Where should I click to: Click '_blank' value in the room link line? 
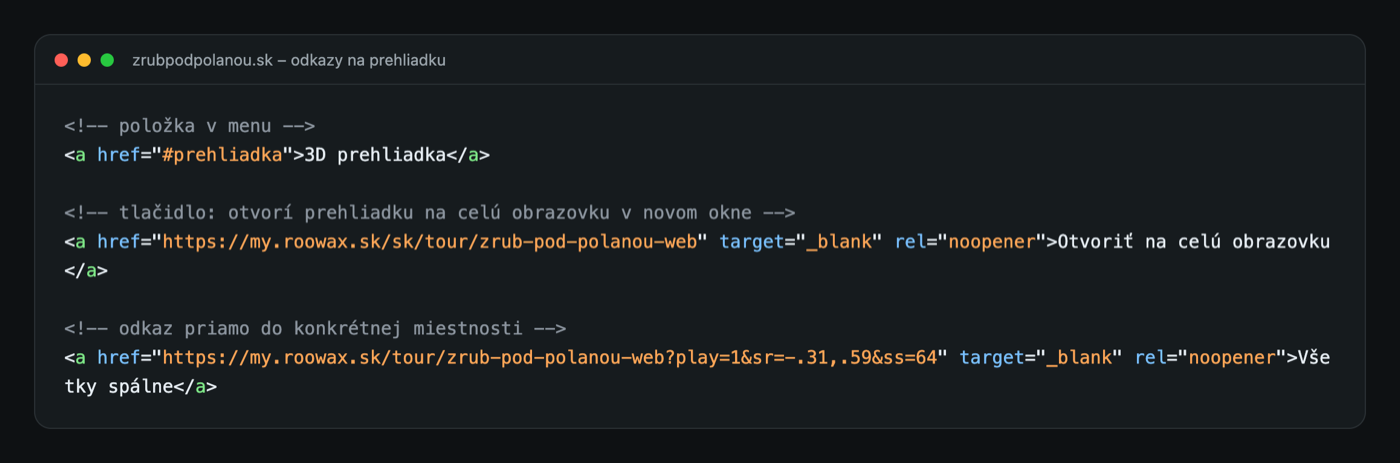1078,357
